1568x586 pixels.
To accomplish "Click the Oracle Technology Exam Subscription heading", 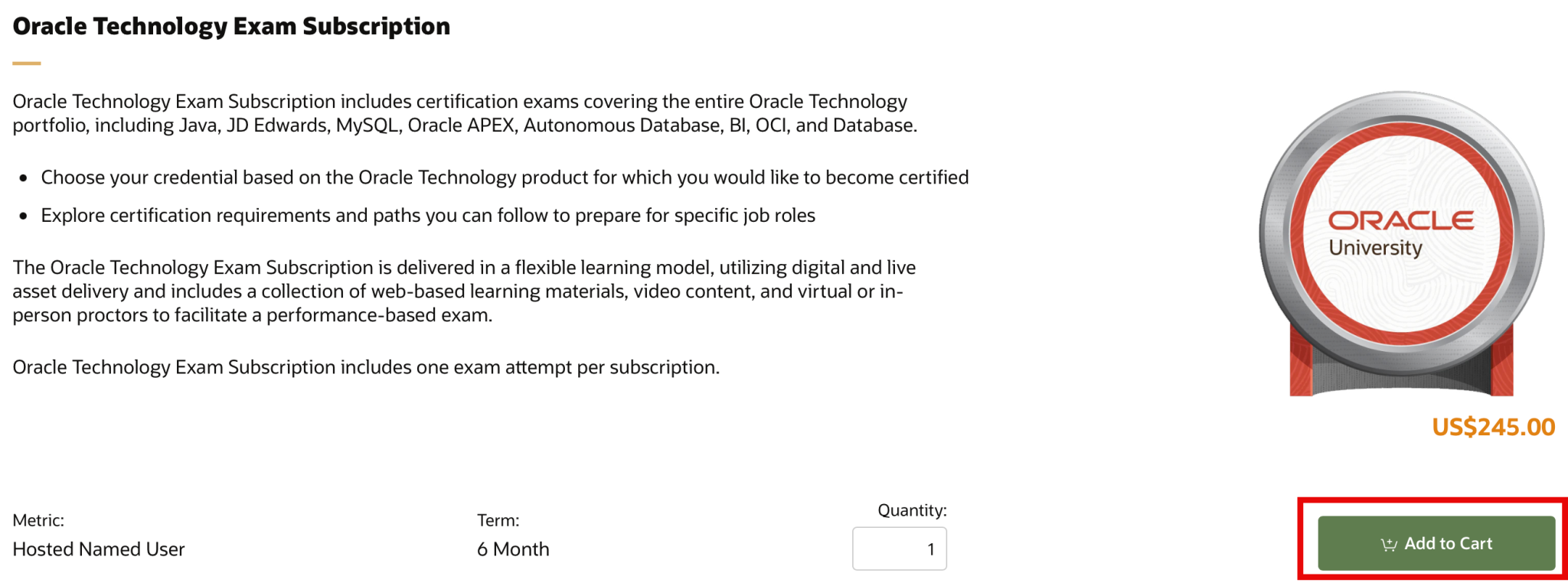I will [230, 25].
